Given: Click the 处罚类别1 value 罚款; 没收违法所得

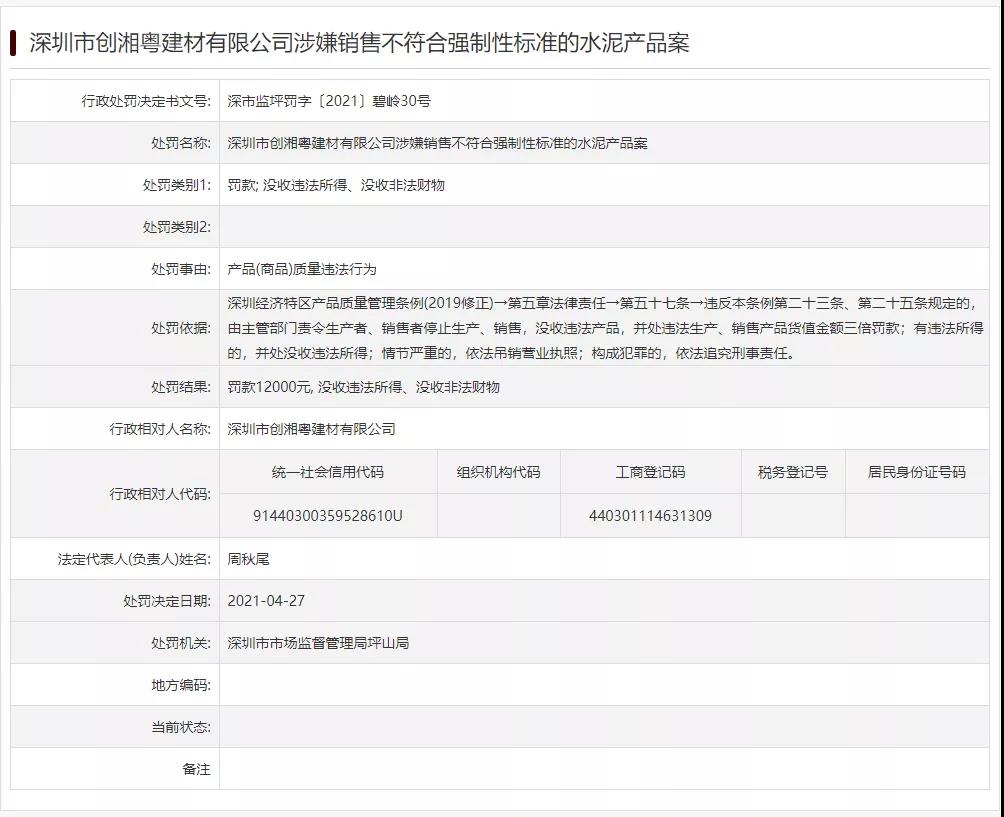Looking at the screenshot, I should tap(335, 185).
